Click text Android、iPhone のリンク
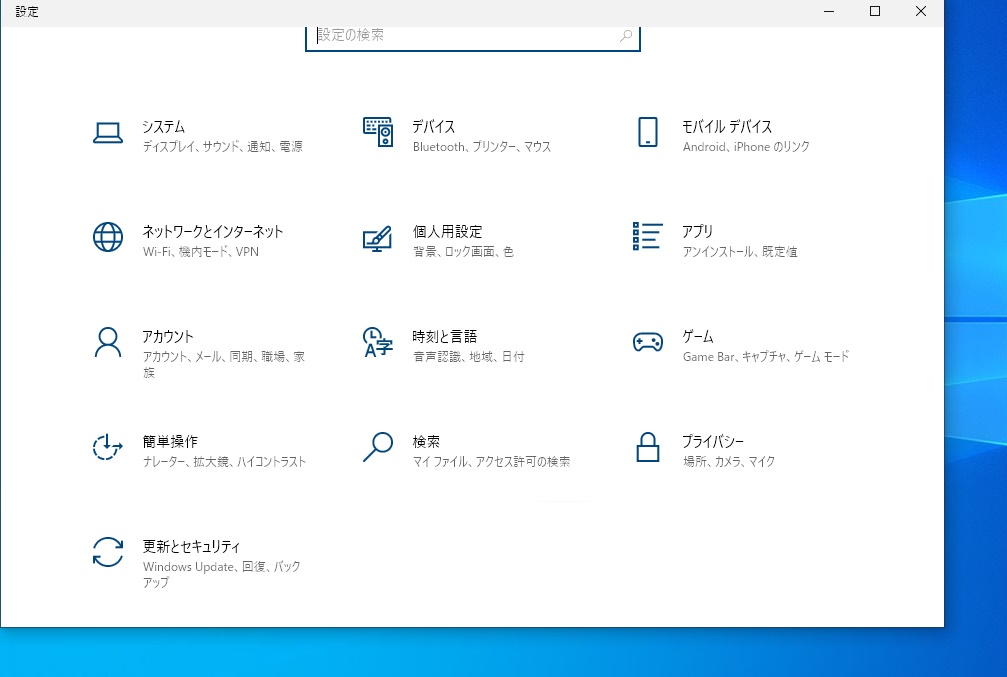Image resolution: width=1007 pixels, height=677 pixels. point(746,146)
